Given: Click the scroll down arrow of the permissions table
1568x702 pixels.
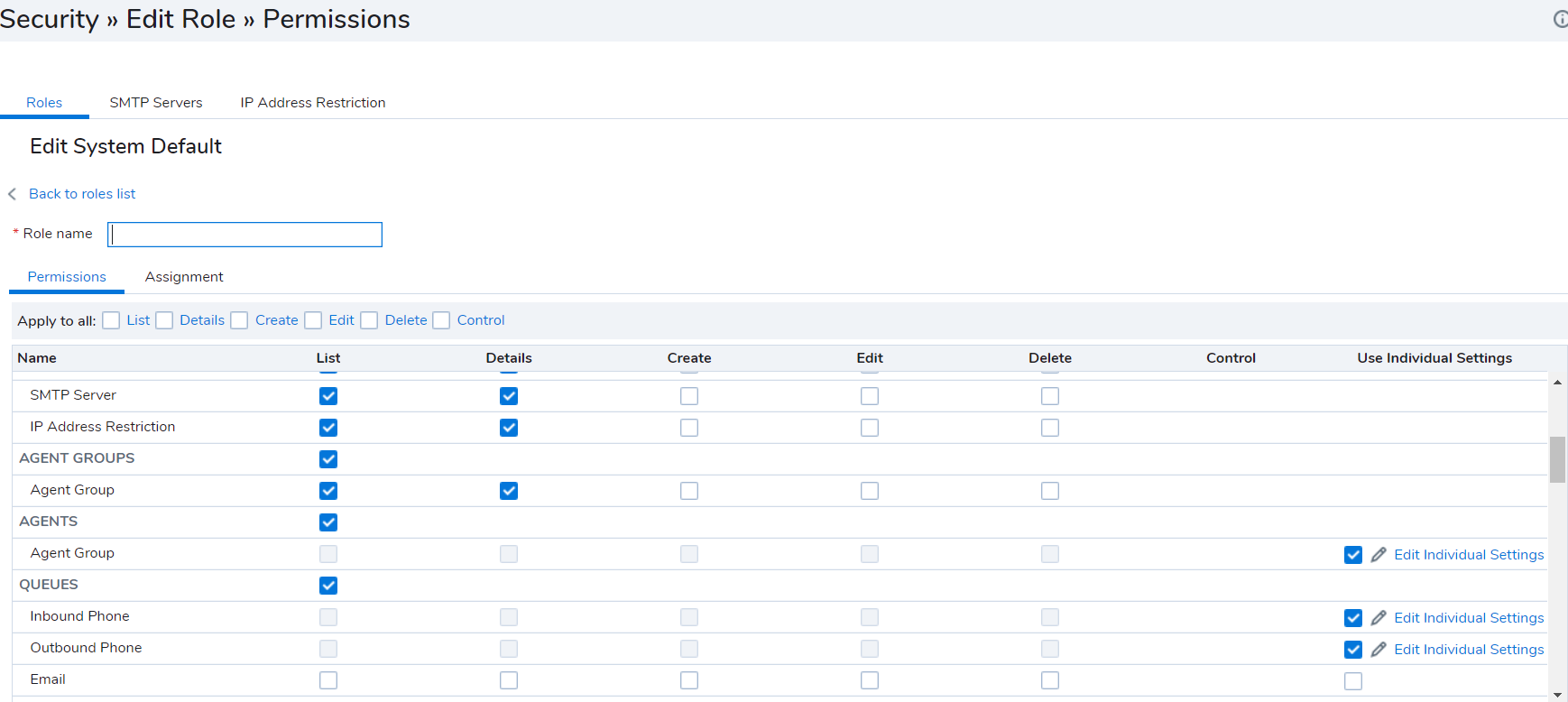Looking at the screenshot, I should coord(1557,694).
